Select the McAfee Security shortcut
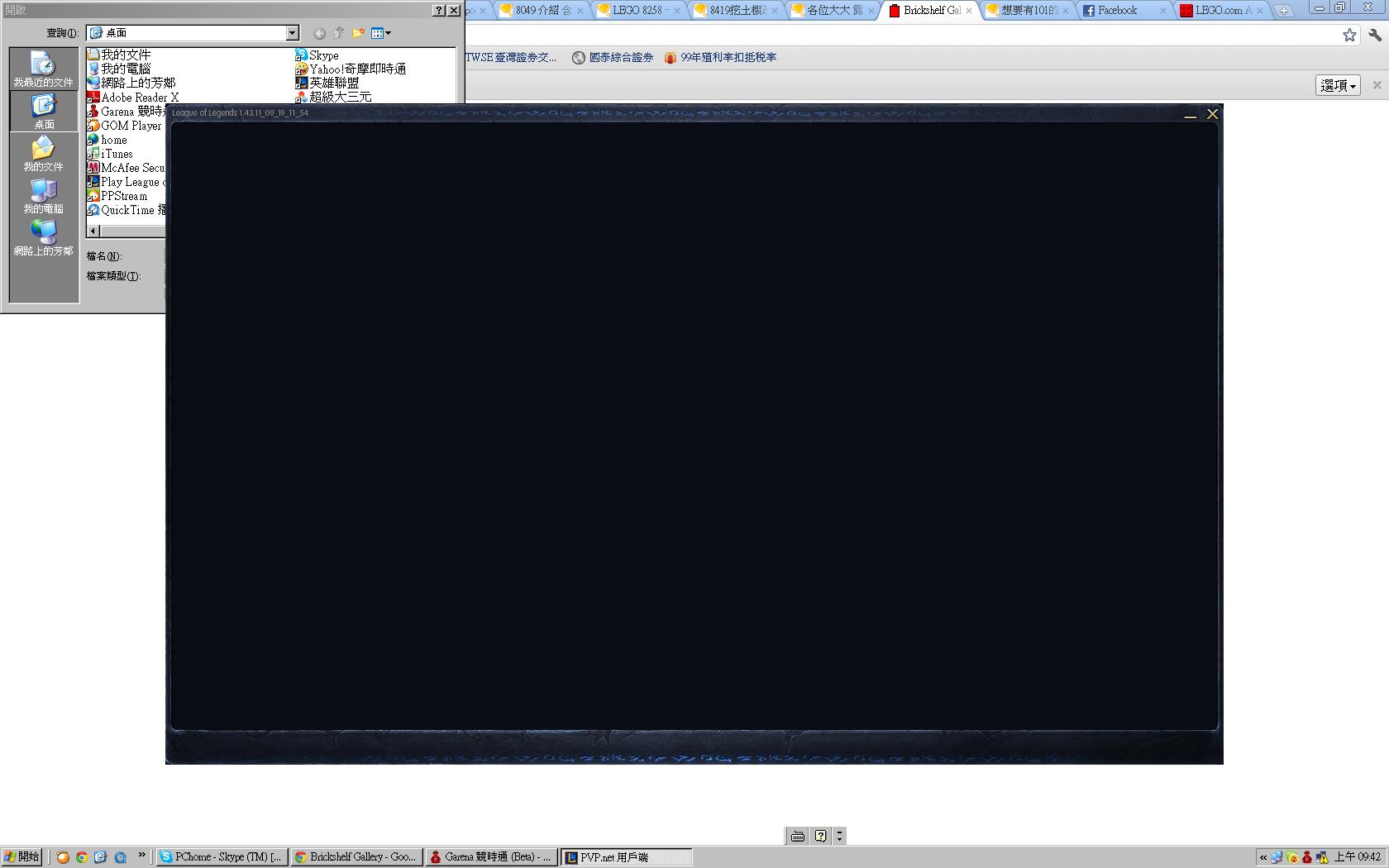This screenshot has height=868, width=1389. (x=126, y=168)
